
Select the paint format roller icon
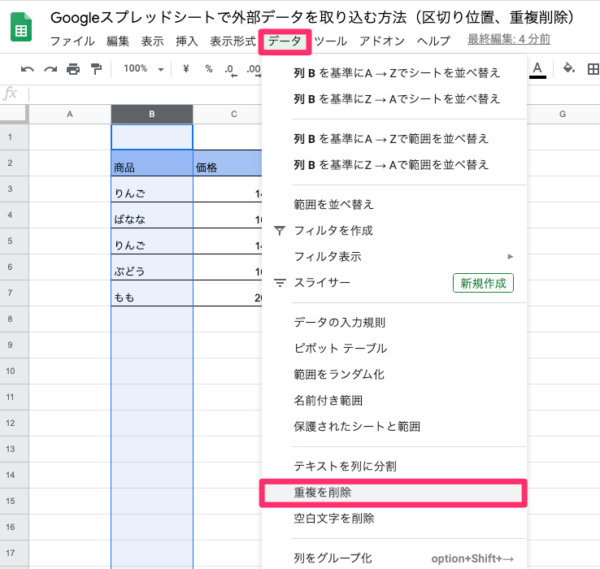click(x=95, y=69)
